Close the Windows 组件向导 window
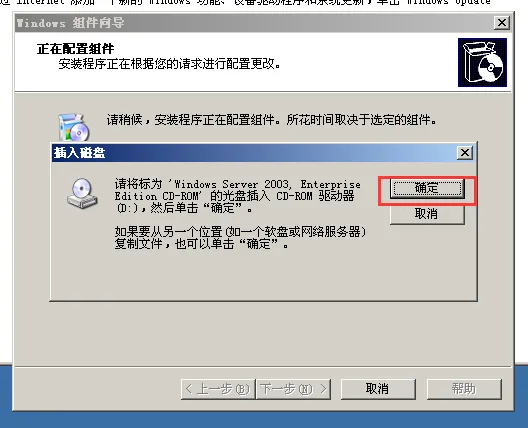528x428 pixels. (501, 23)
